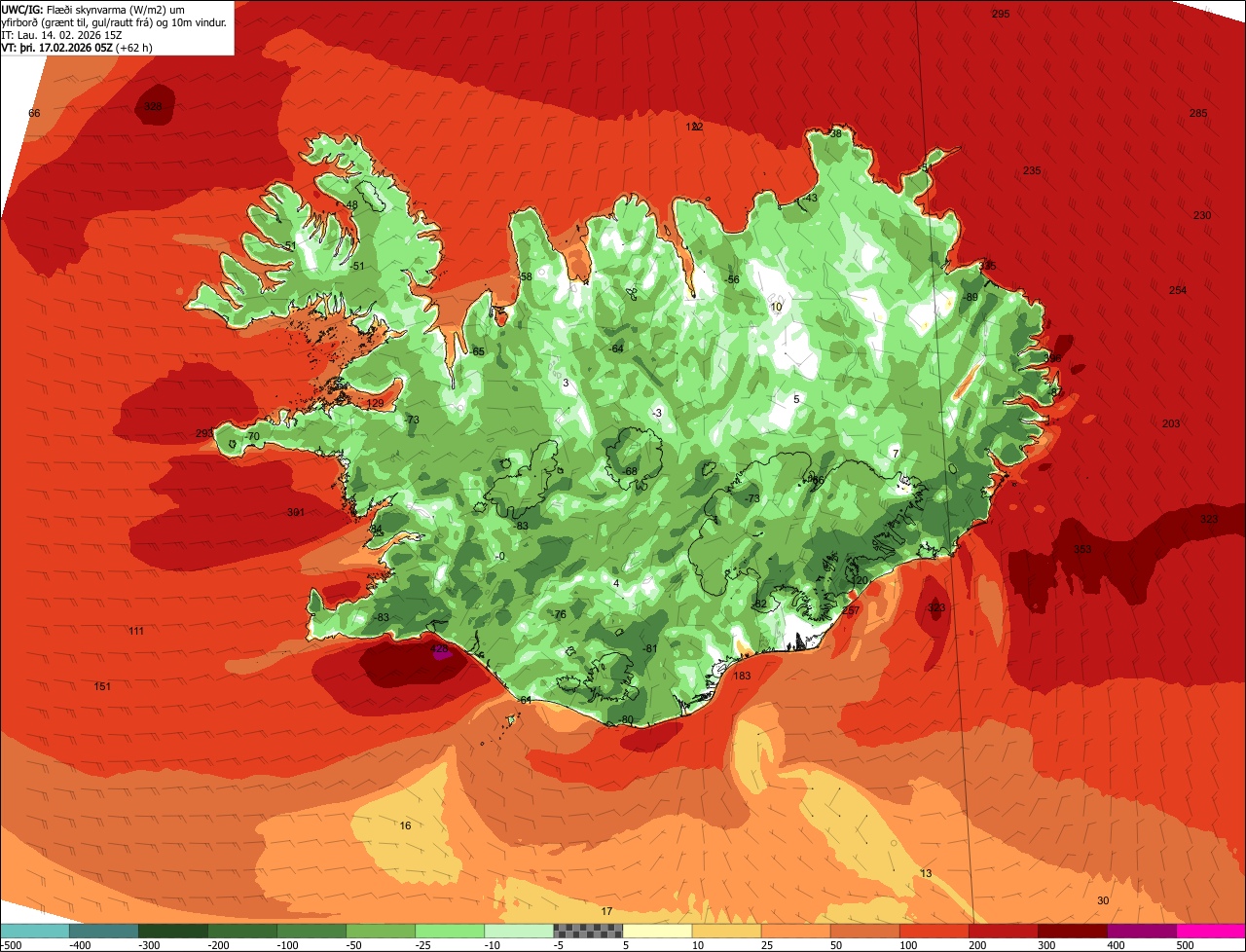Select the map value 66 at left edge
The width and height of the screenshot is (1246, 952).
coord(34,114)
